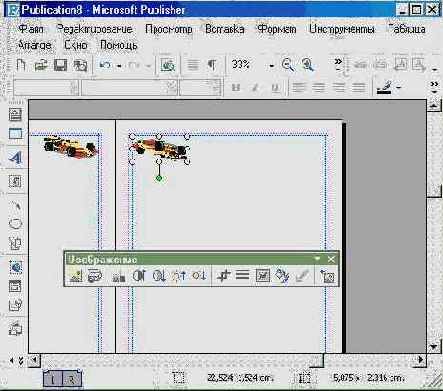Select the WordArt tool in left toolbar

click(15, 157)
